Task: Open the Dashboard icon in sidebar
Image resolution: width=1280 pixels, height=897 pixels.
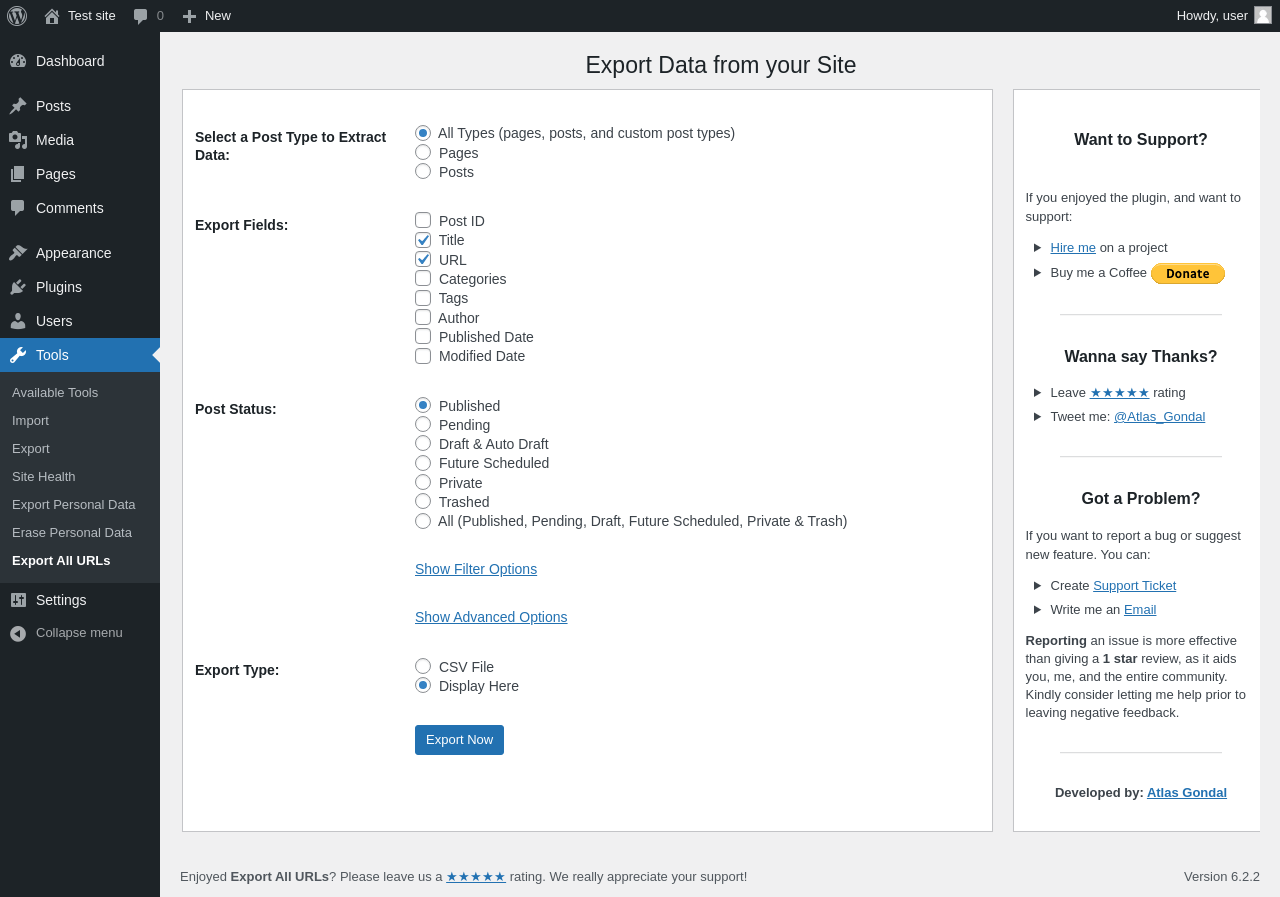Action: click(18, 61)
